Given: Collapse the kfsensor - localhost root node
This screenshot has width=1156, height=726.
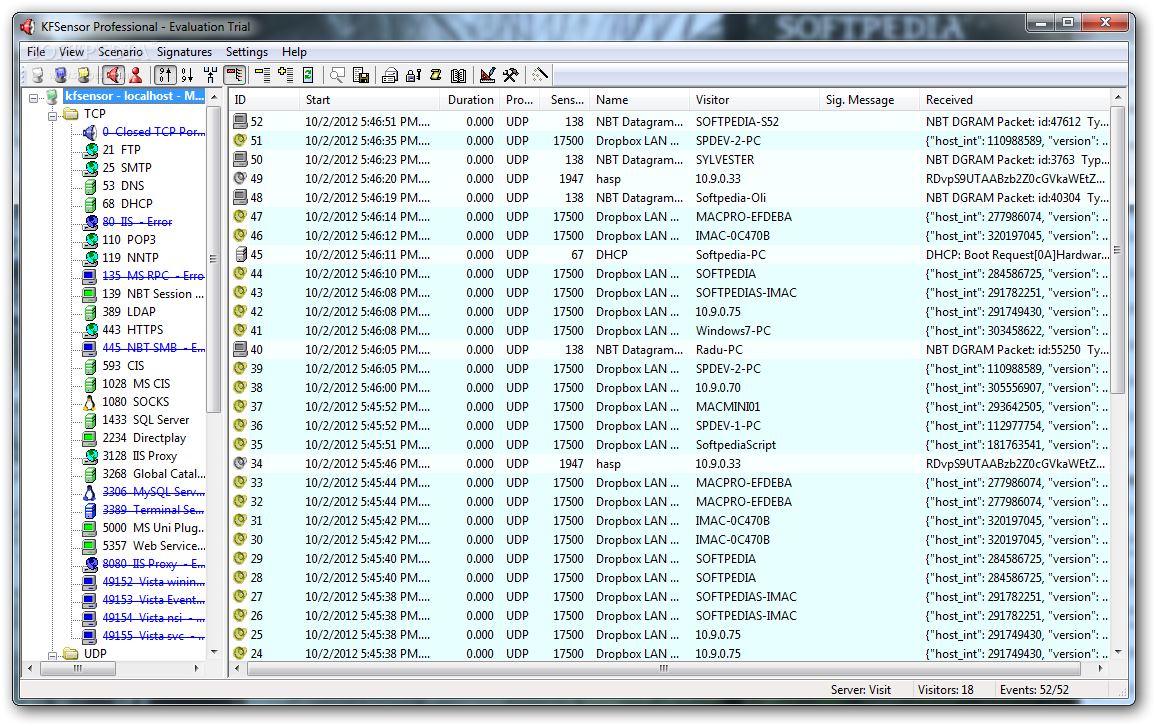Looking at the screenshot, I should (x=33, y=97).
